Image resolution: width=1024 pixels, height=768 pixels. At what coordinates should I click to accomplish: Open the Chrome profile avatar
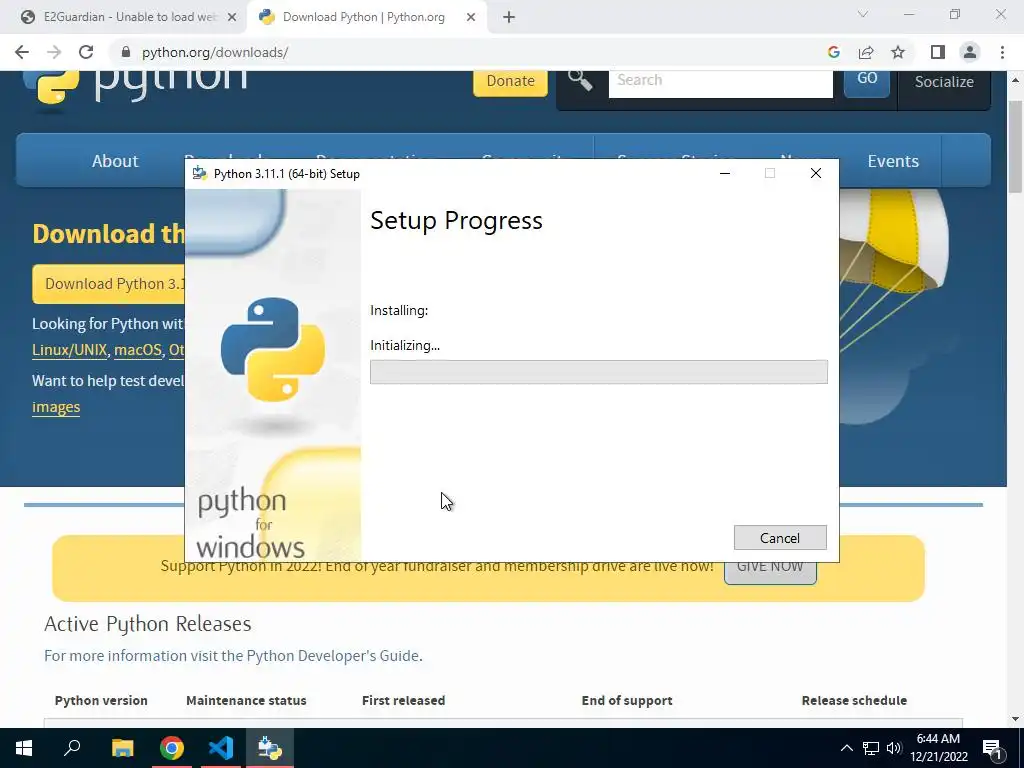pyautogui.click(x=970, y=52)
